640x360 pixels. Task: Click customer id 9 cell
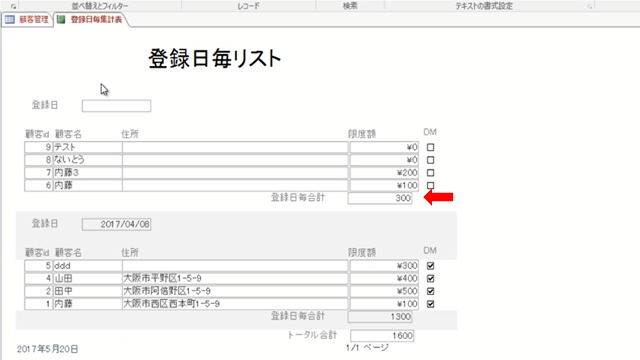pyautogui.click(x=38, y=147)
